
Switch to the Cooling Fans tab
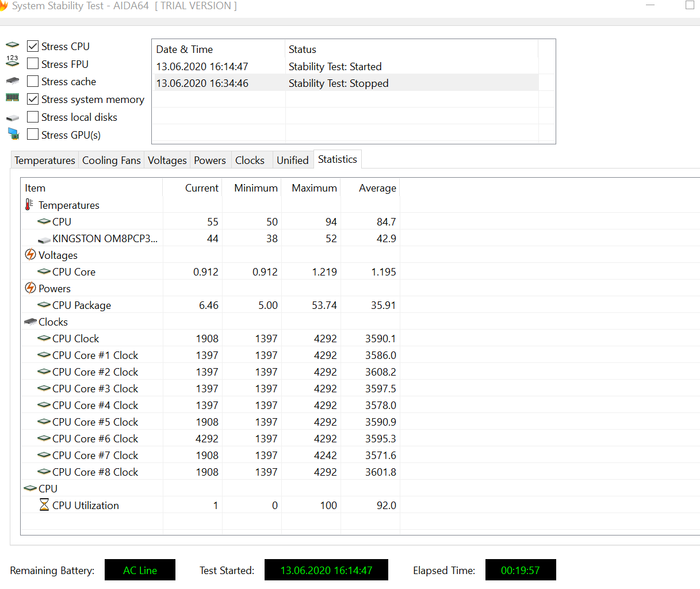click(x=111, y=160)
